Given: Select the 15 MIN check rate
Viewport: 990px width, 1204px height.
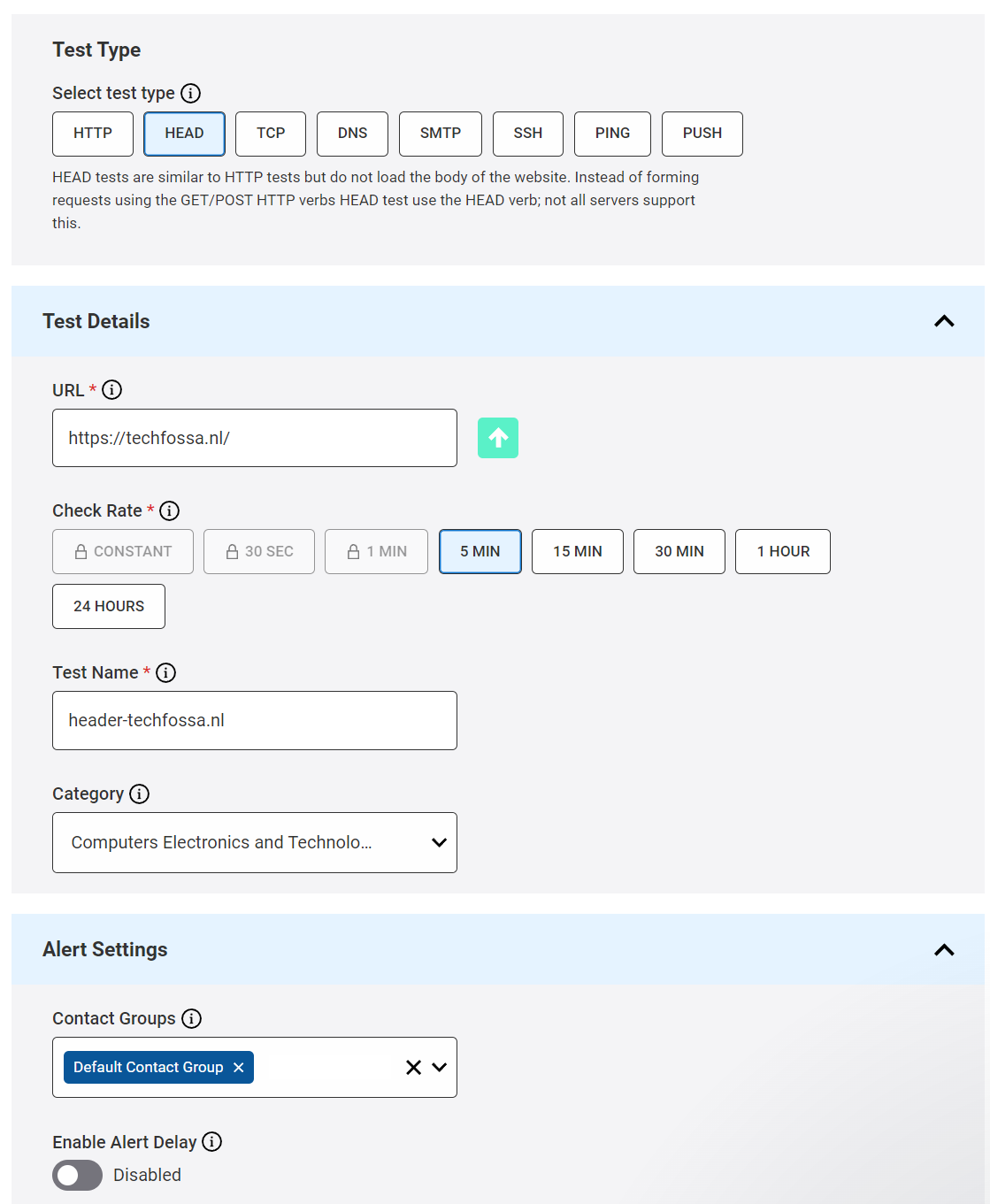Looking at the screenshot, I should (577, 551).
